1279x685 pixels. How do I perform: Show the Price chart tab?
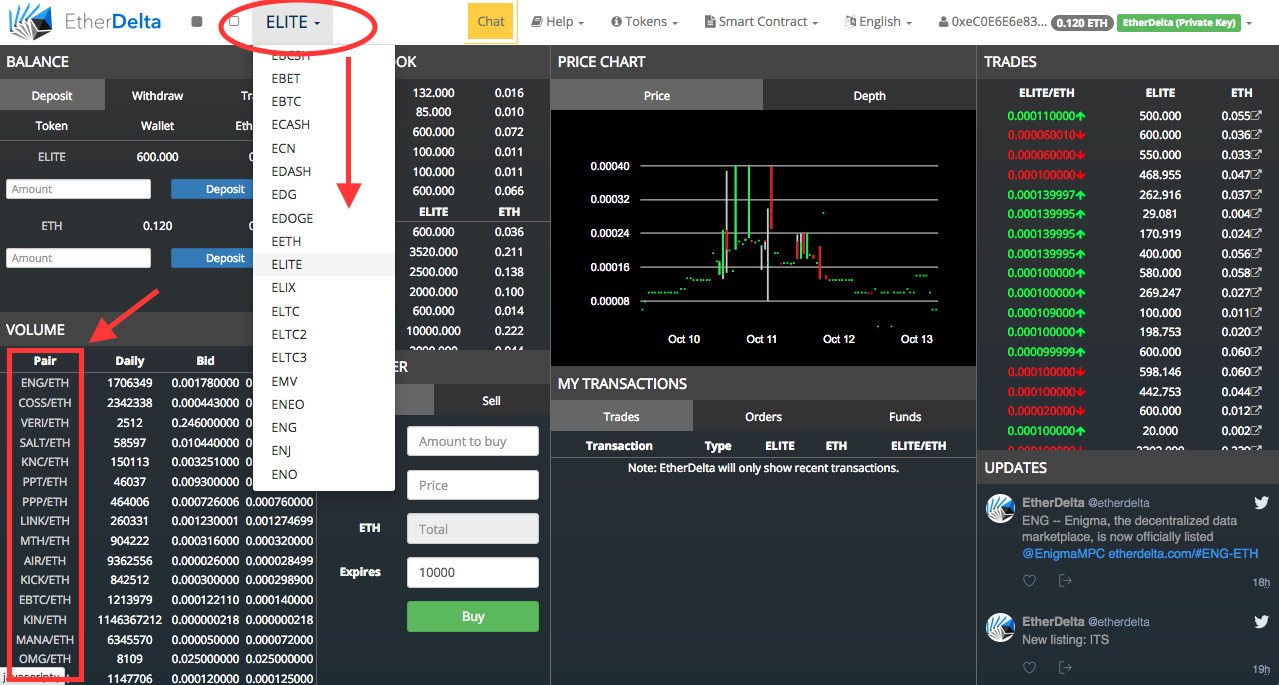(x=657, y=96)
